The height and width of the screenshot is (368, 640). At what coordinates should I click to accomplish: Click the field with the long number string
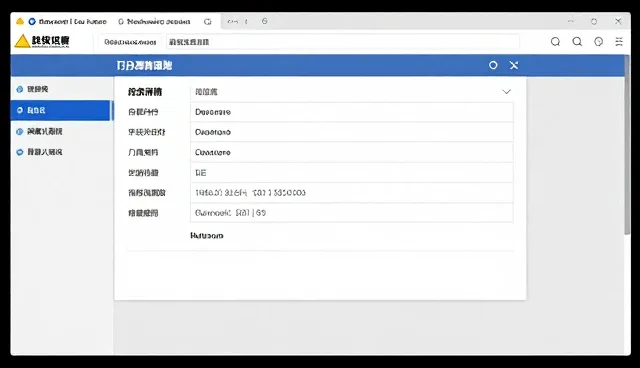[x=351, y=193]
